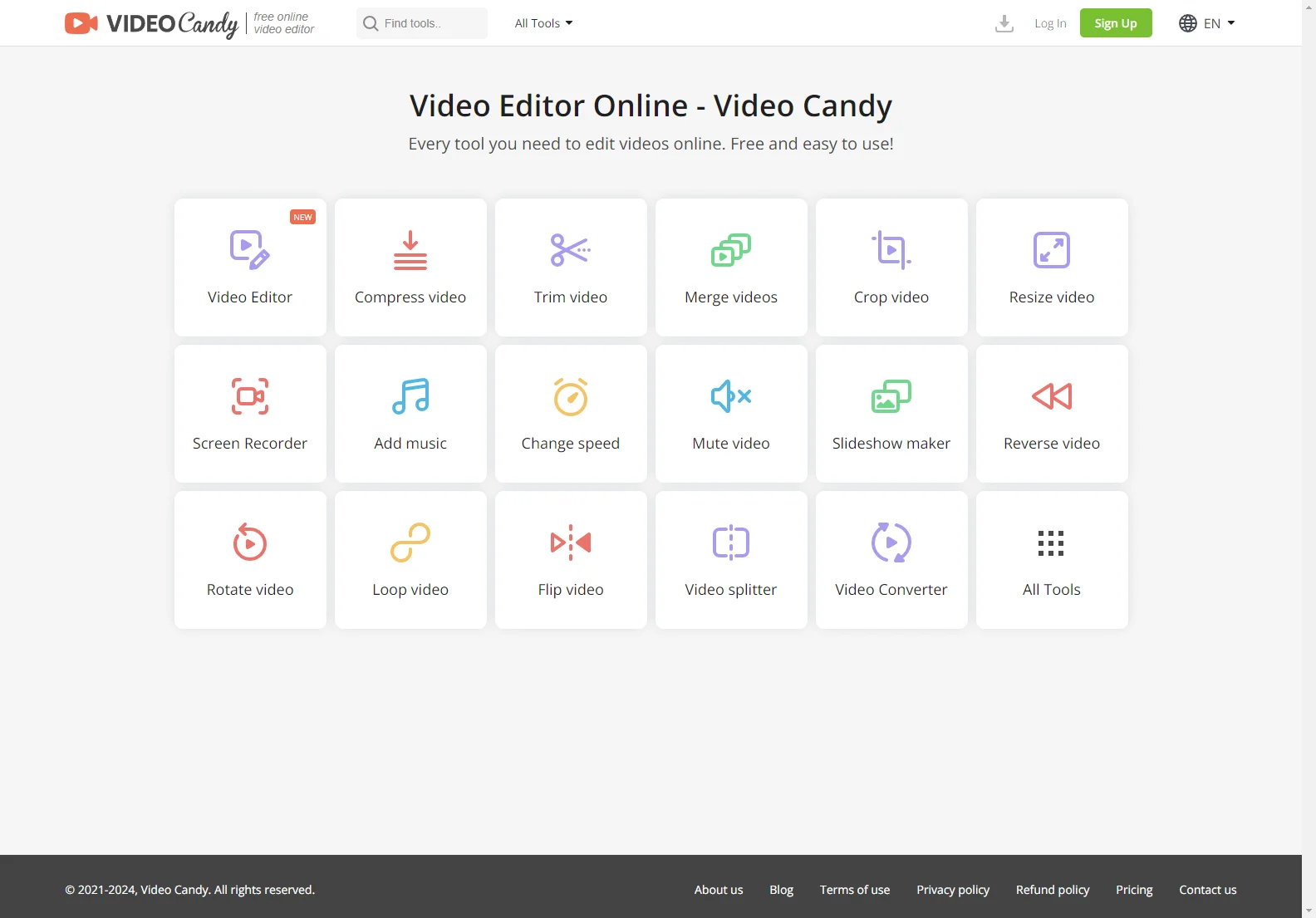Click the Video Converter label

pyautogui.click(x=891, y=590)
